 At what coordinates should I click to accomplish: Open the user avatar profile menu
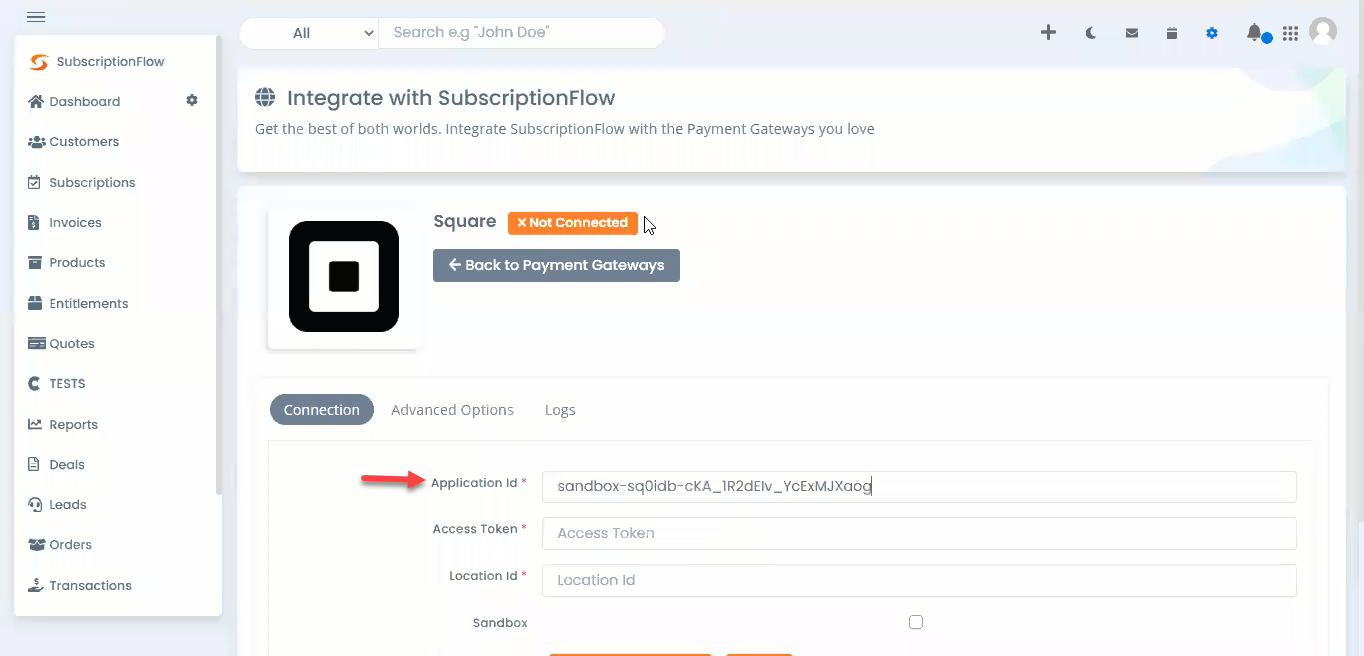tap(1323, 31)
